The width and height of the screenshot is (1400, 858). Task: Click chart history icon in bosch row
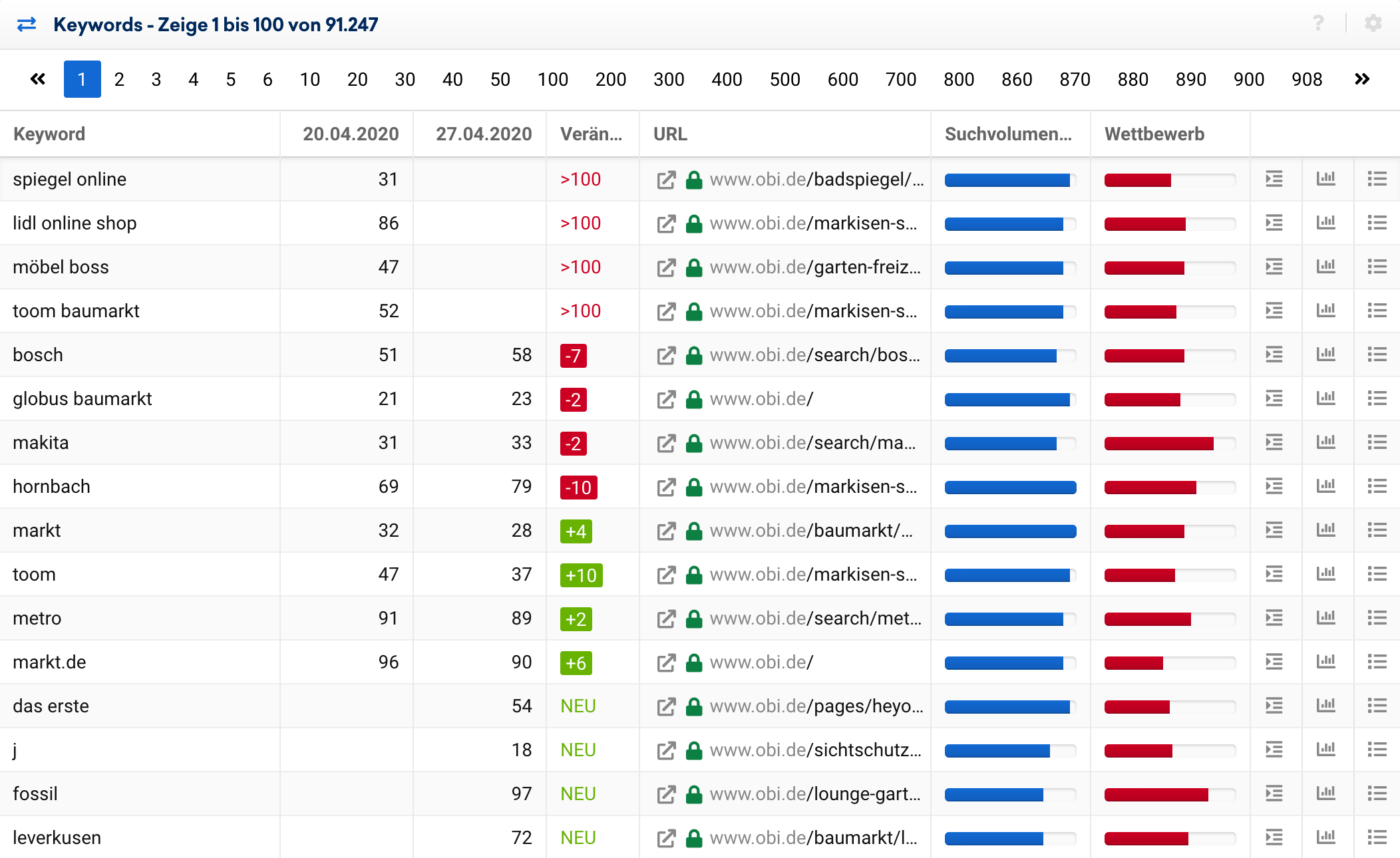coord(1325,355)
